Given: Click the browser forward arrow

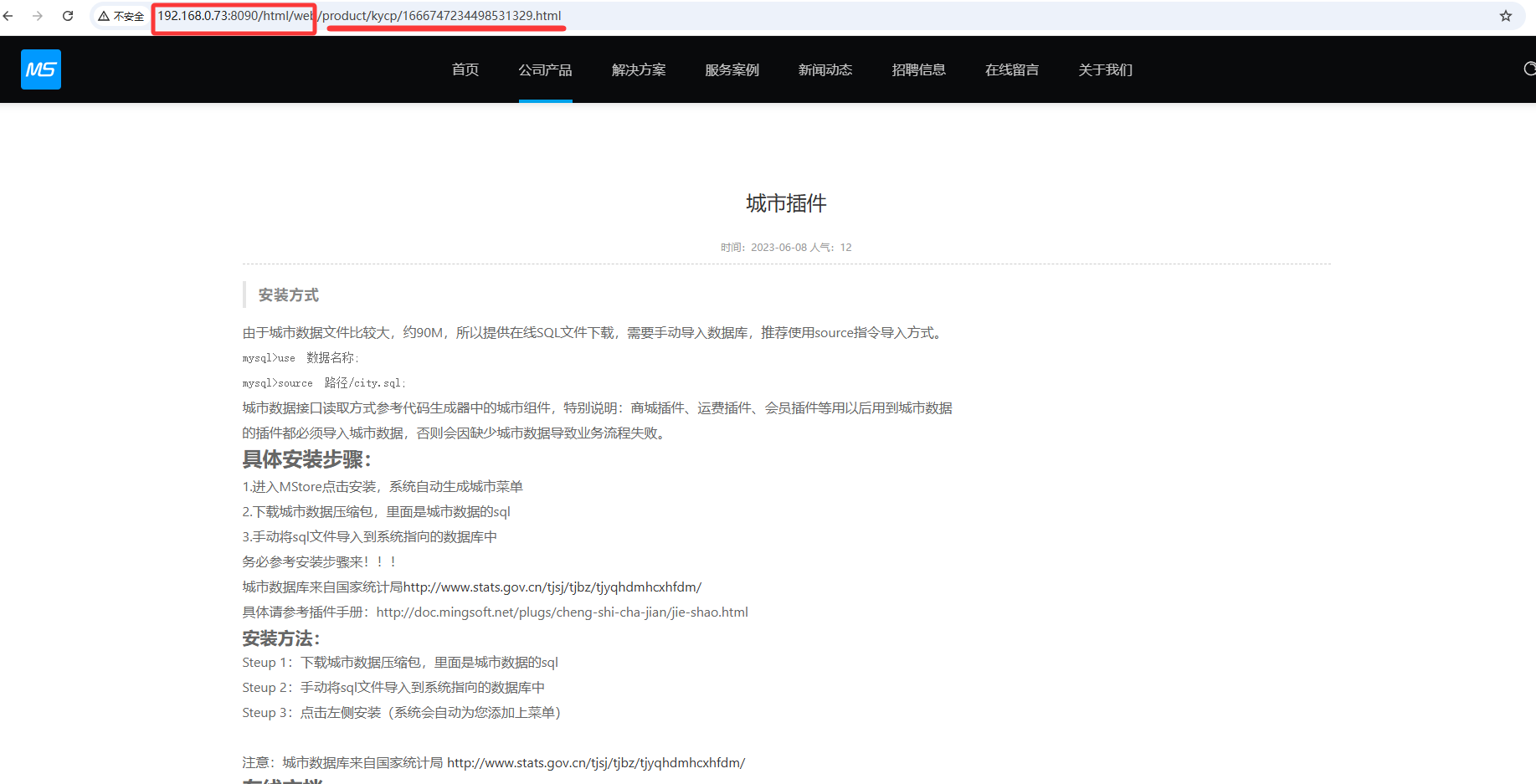Looking at the screenshot, I should point(38,16).
